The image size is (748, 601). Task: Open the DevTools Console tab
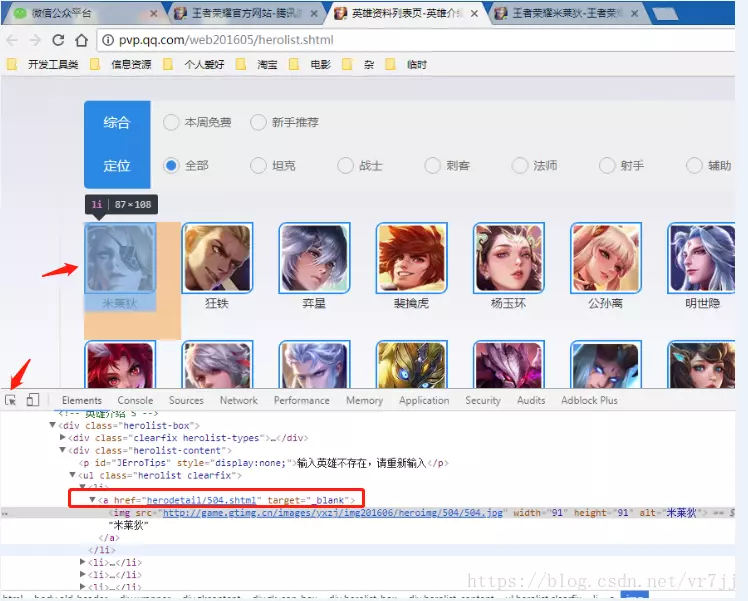pos(135,400)
